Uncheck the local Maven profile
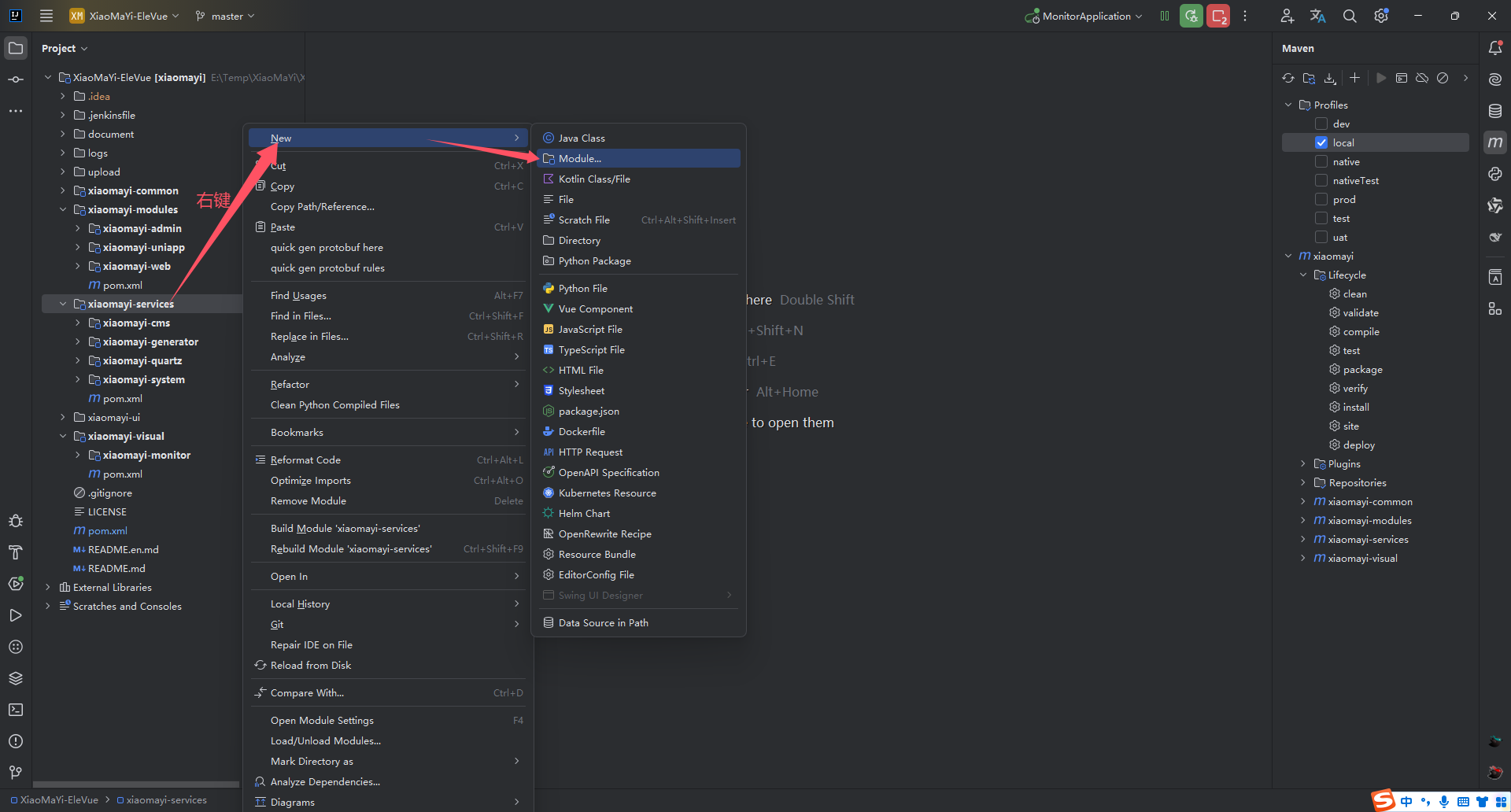The height and width of the screenshot is (812, 1511). [x=1321, y=142]
